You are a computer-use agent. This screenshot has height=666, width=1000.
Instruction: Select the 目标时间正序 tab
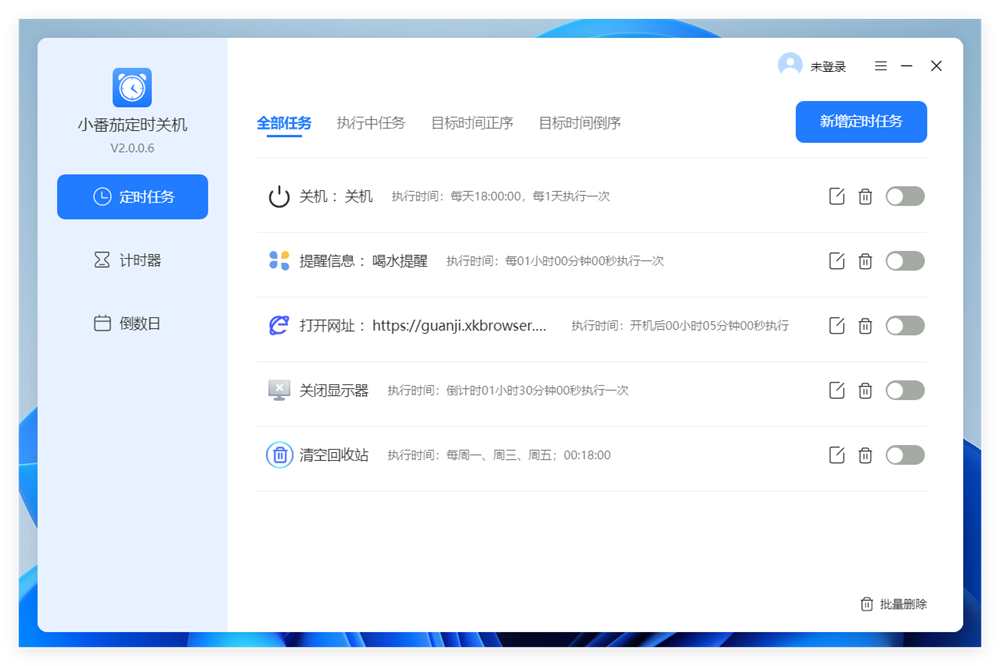pos(472,123)
